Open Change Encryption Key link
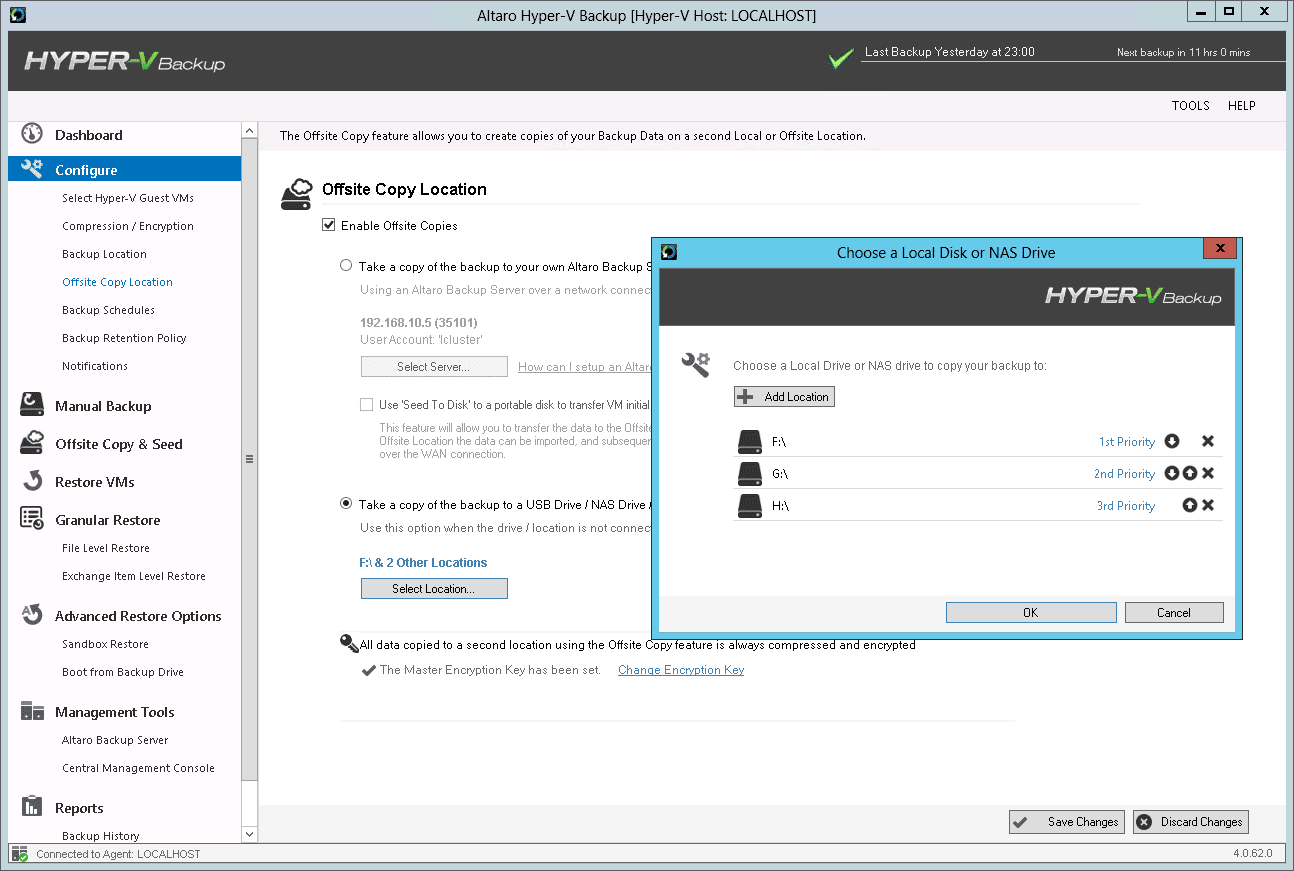This screenshot has height=871, width=1294. 681,670
